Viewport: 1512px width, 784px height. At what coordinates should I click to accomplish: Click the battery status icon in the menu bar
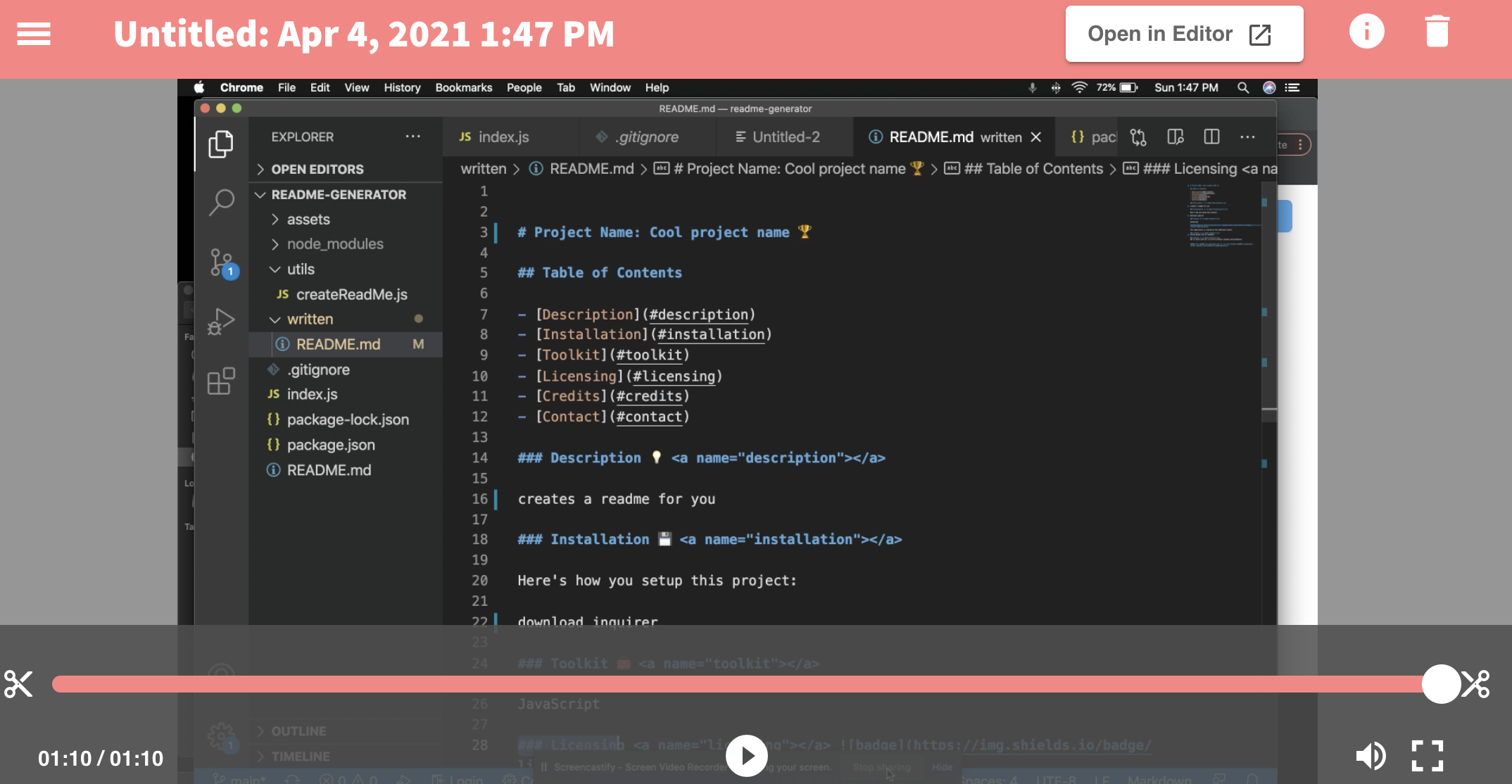click(1128, 87)
